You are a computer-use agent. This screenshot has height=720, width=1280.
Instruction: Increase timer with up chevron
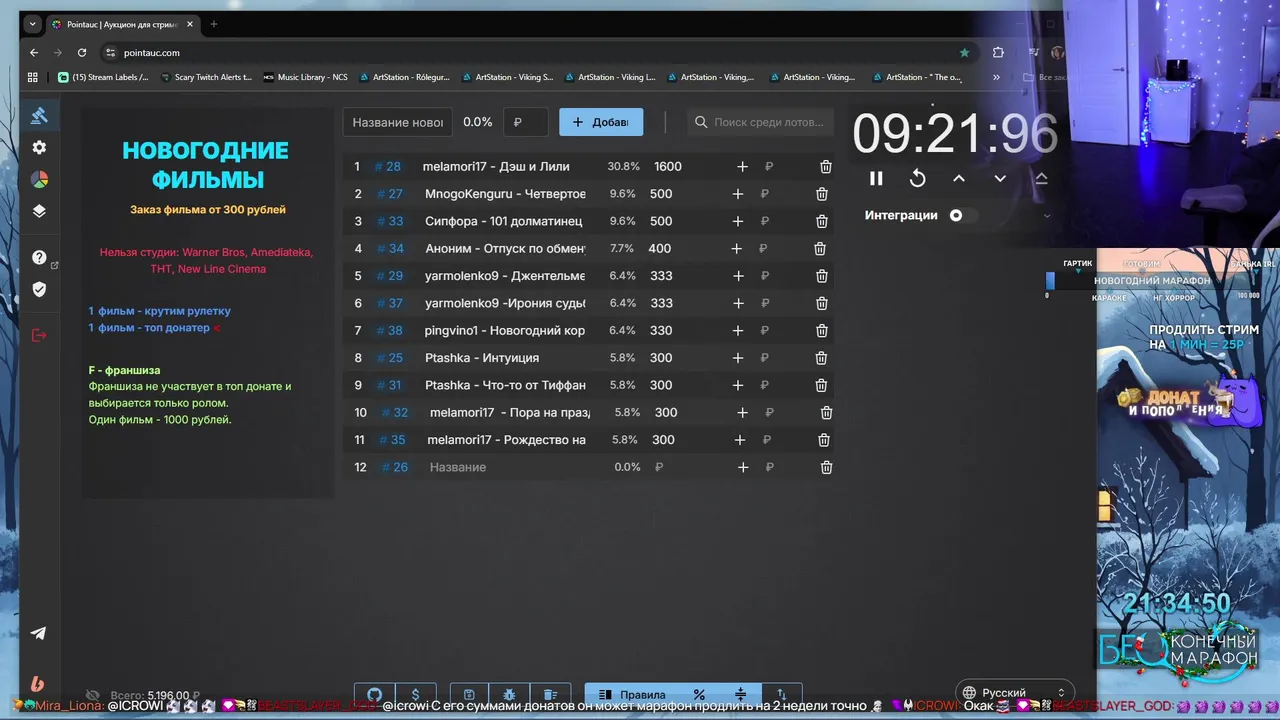[x=958, y=178]
